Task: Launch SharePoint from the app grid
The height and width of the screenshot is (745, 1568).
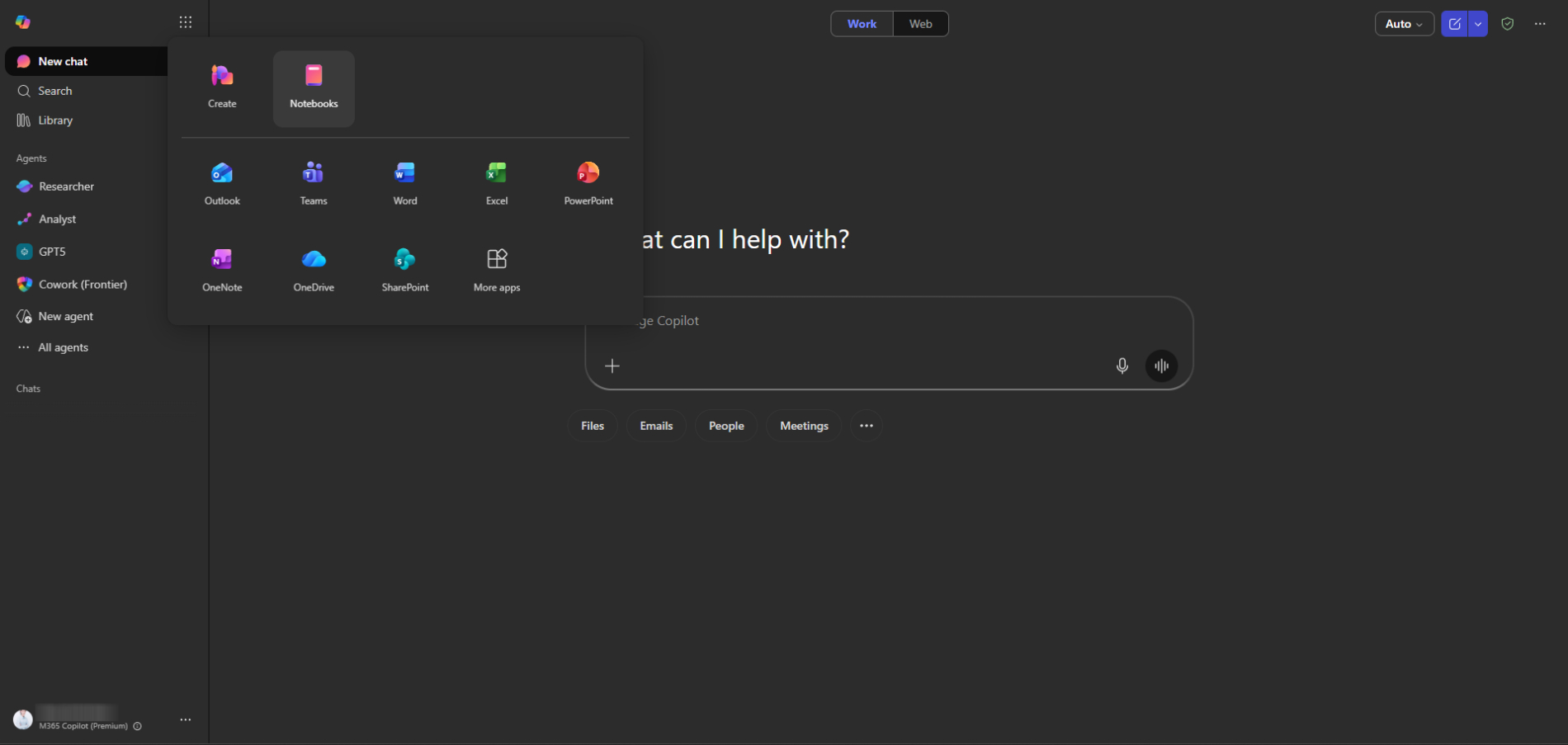Action: (405, 271)
